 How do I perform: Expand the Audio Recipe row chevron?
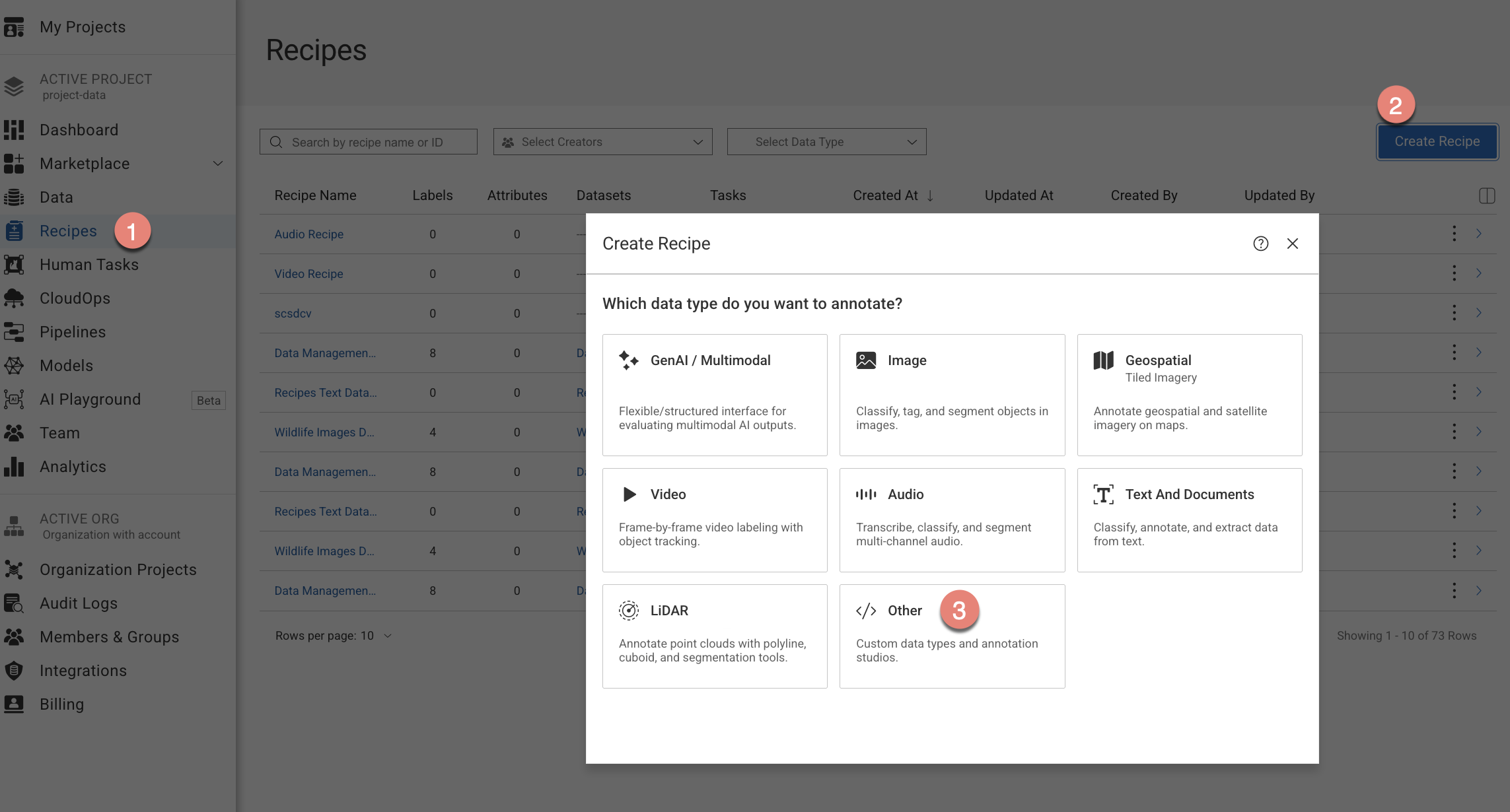point(1479,234)
